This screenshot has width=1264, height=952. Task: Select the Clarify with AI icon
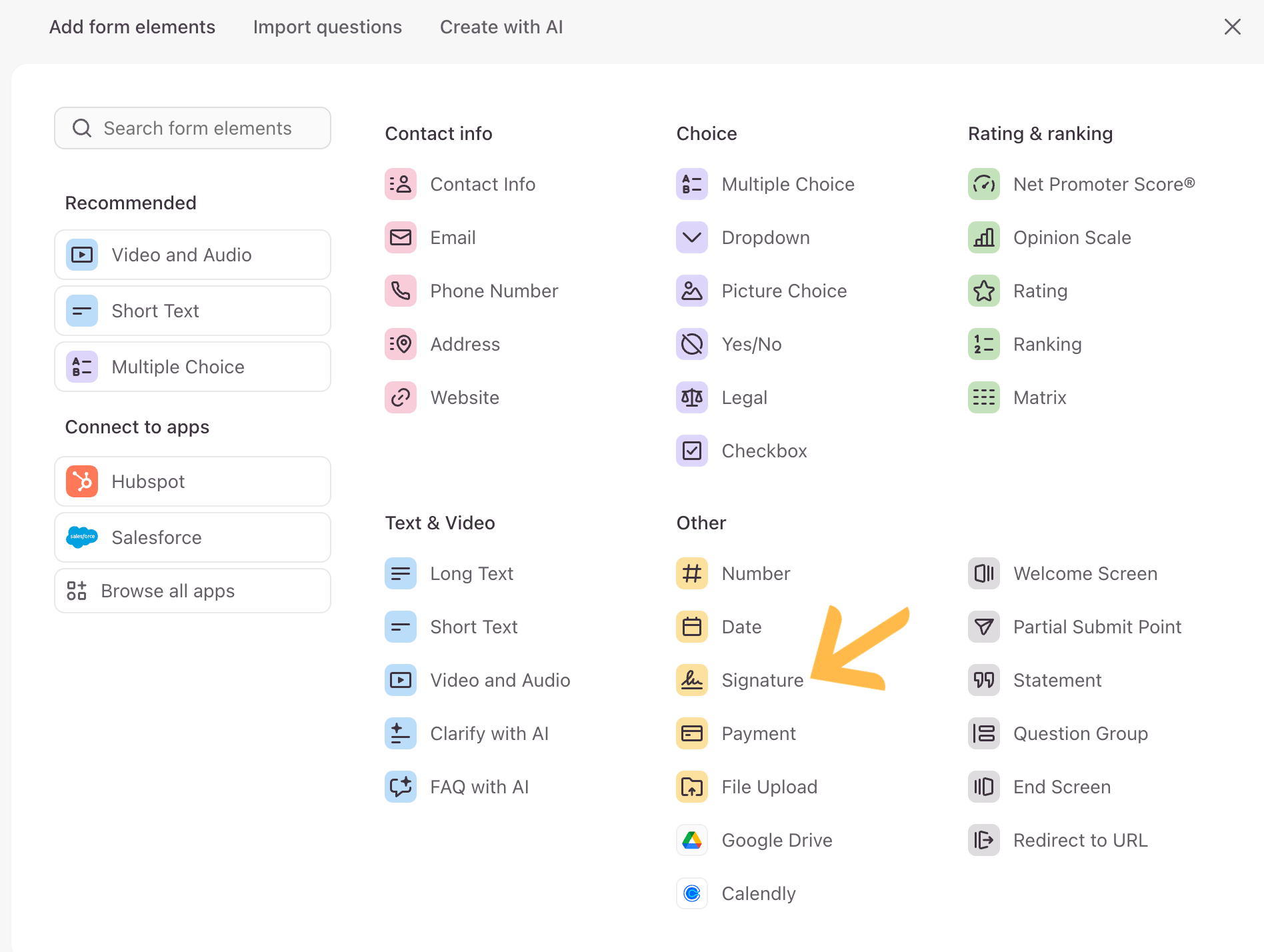point(400,733)
